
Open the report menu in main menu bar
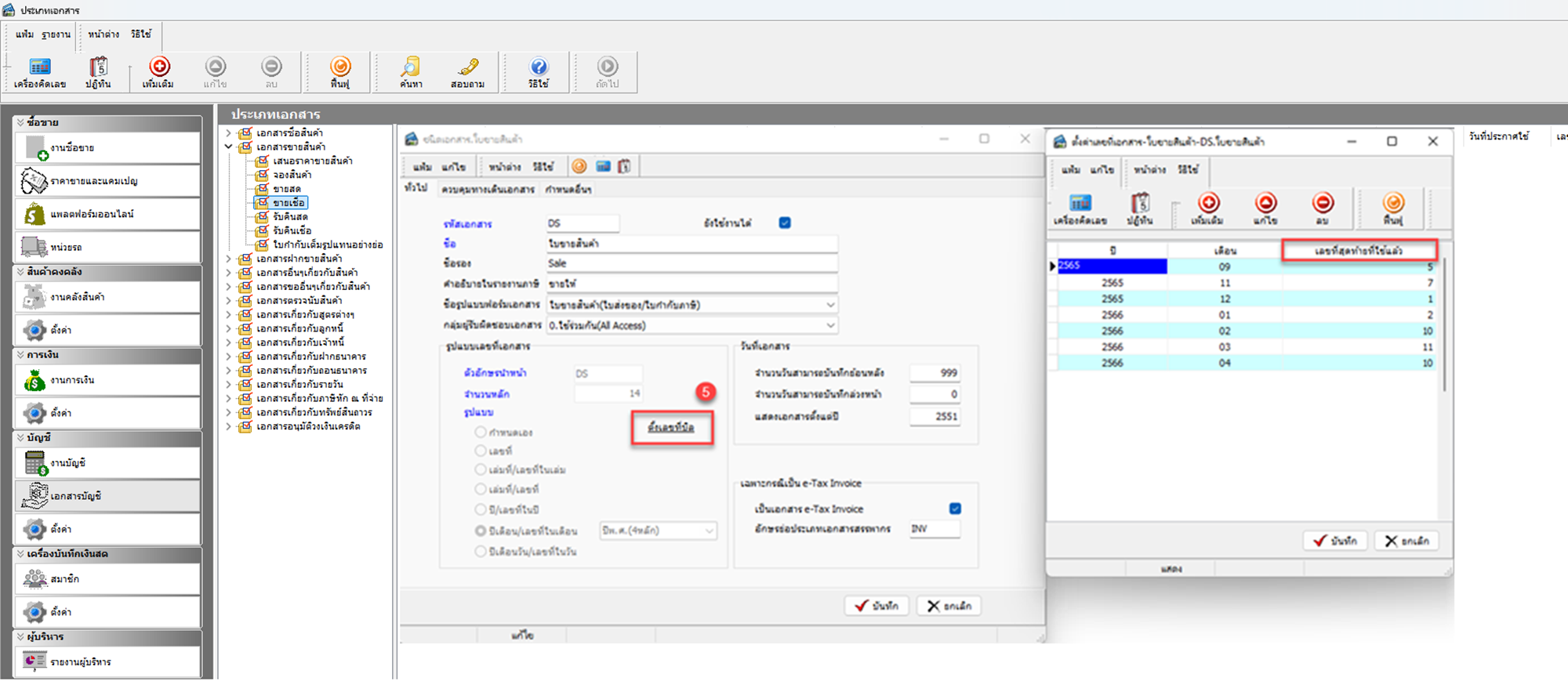tap(56, 34)
